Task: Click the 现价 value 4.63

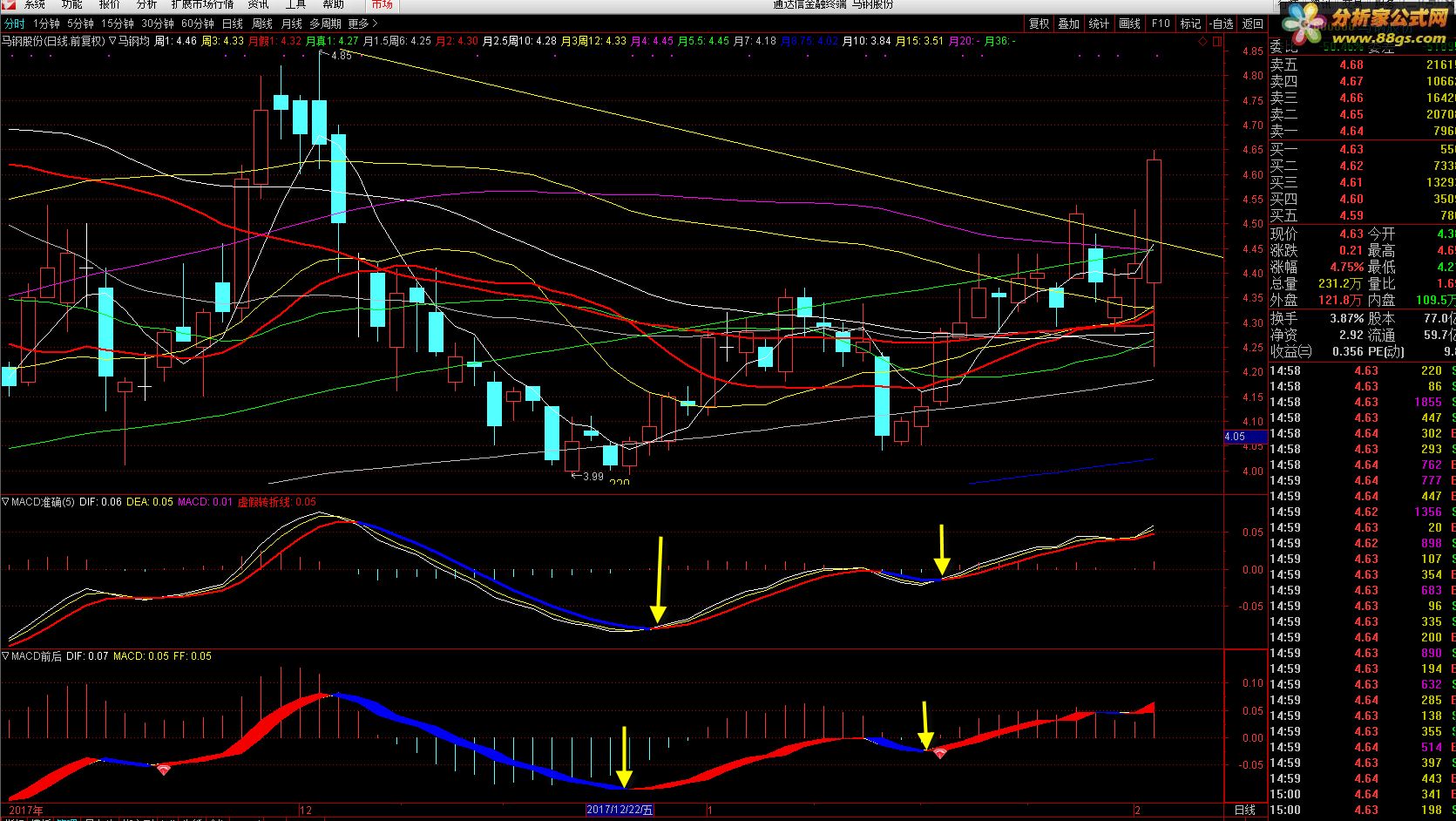Action: [x=1351, y=234]
